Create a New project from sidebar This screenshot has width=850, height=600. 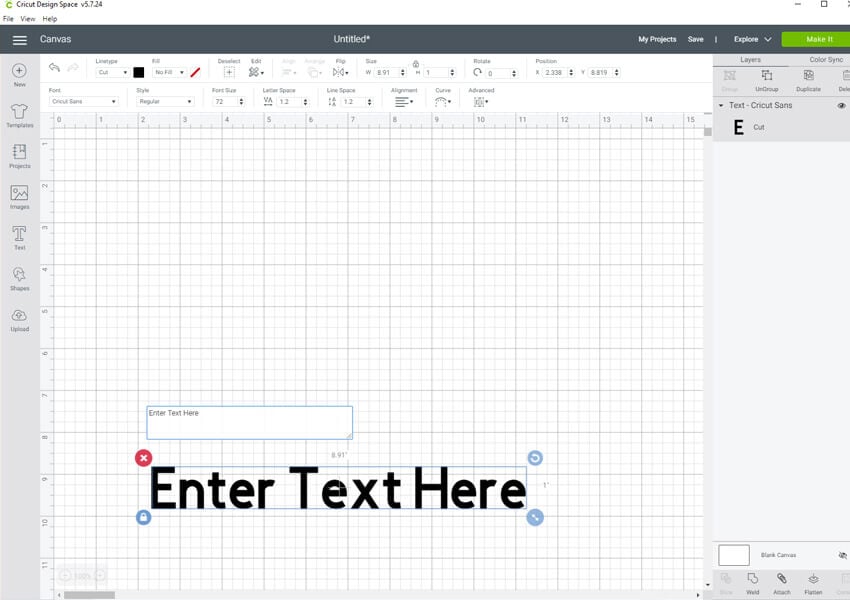coord(20,75)
